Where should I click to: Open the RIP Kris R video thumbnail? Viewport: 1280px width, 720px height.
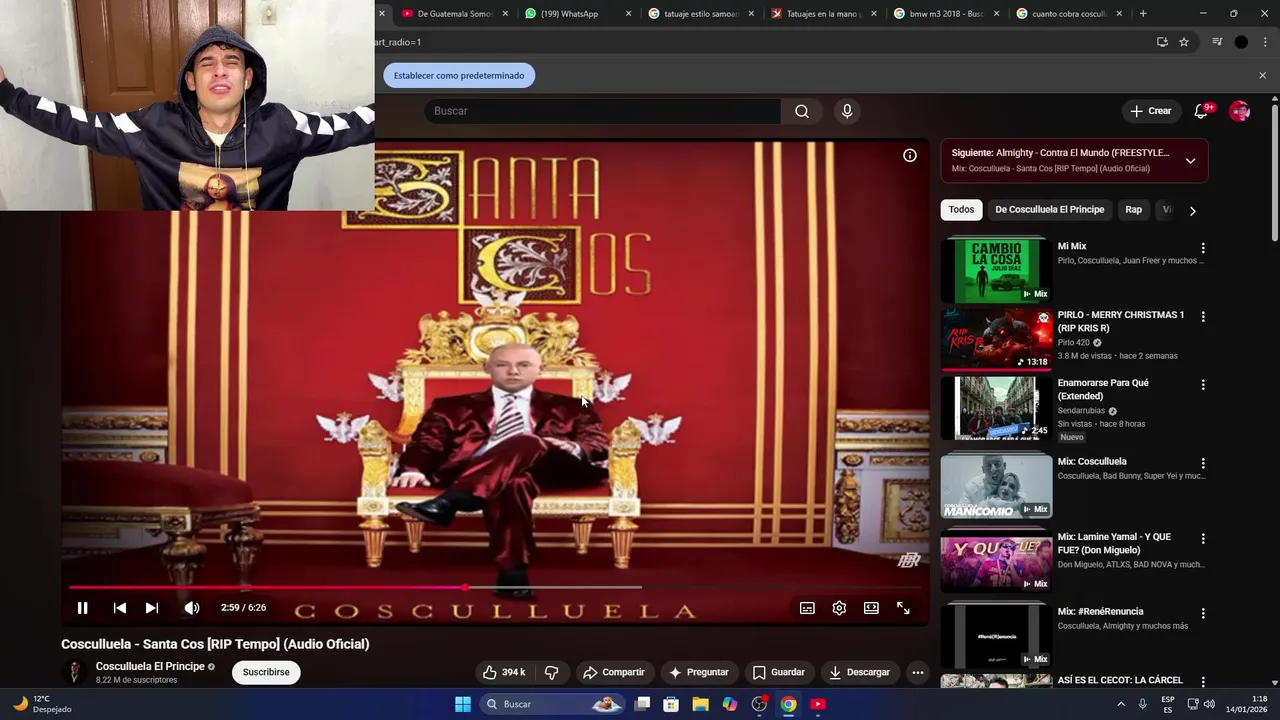(996, 339)
